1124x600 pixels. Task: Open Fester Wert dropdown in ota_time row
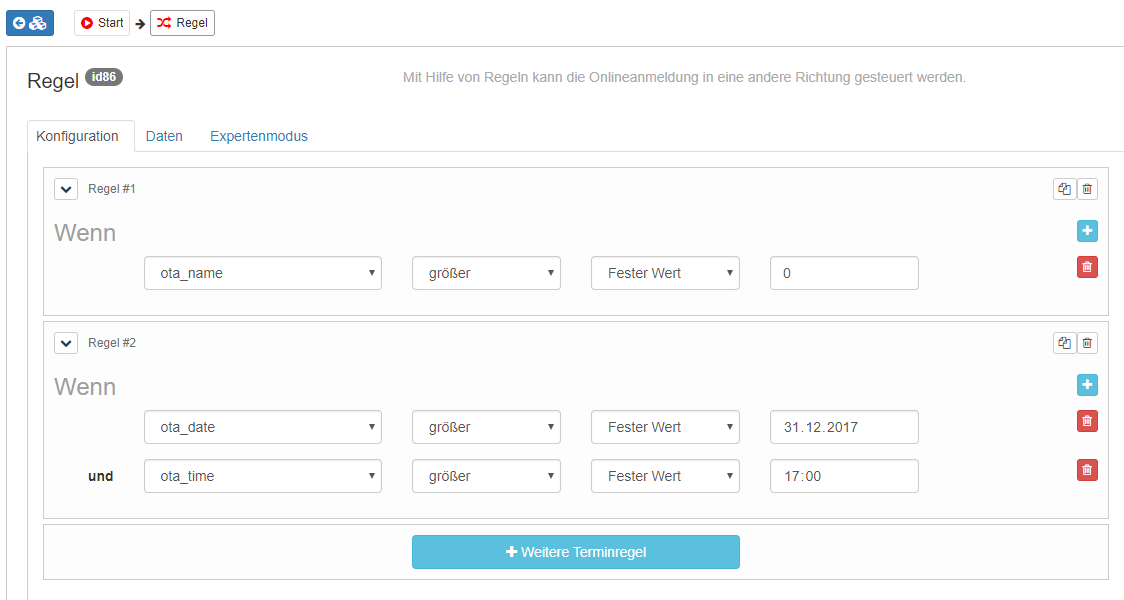[x=665, y=476]
